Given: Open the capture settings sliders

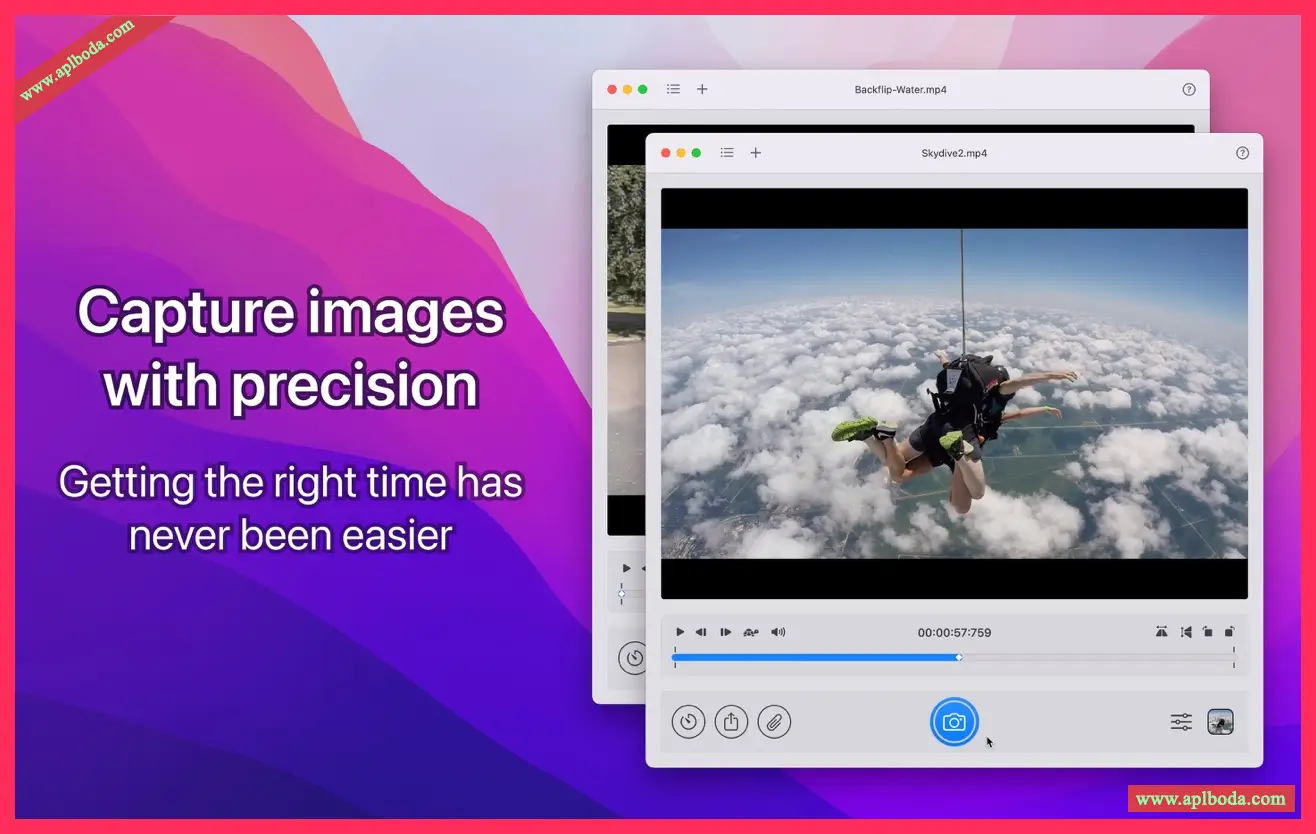Looking at the screenshot, I should (x=1181, y=722).
